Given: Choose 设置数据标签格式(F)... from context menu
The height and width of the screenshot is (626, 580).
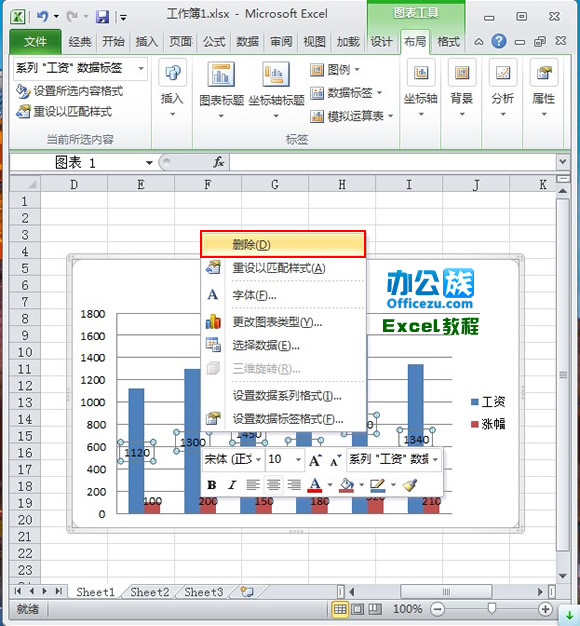Looking at the screenshot, I should click(x=283, y=419).
